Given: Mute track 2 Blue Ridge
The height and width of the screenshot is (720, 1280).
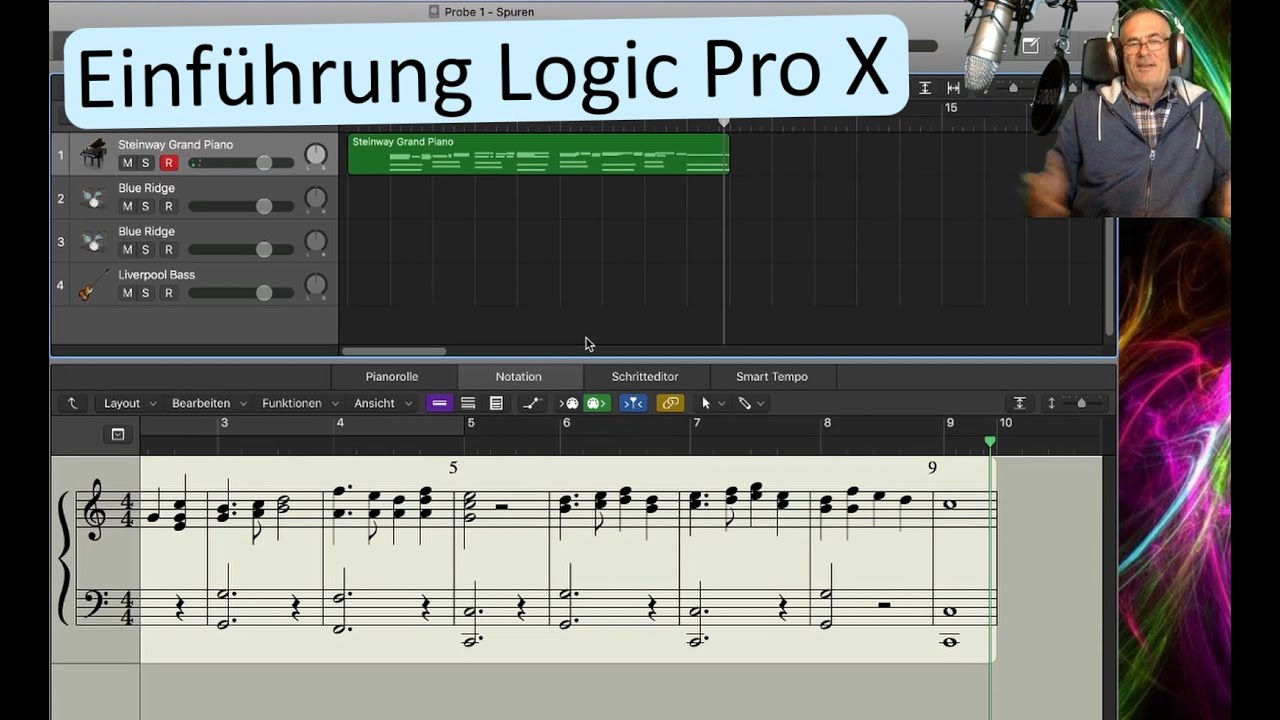Looking at the screenshot, I should point(127,206).
